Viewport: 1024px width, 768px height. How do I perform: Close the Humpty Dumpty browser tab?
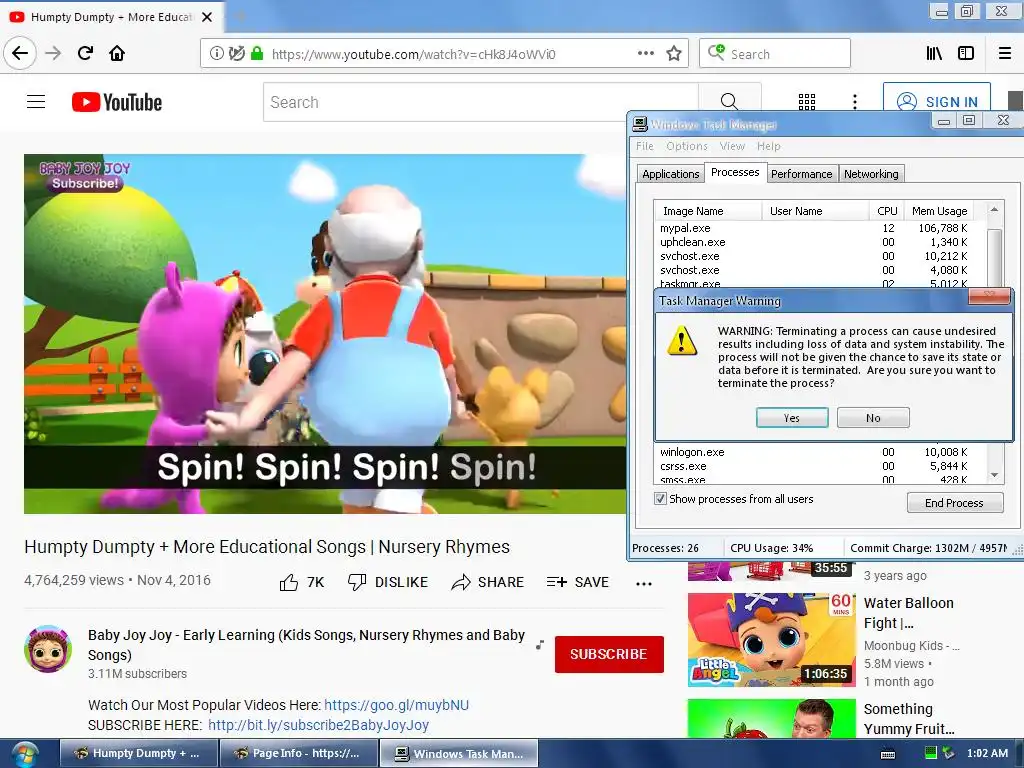click(207, 17)
